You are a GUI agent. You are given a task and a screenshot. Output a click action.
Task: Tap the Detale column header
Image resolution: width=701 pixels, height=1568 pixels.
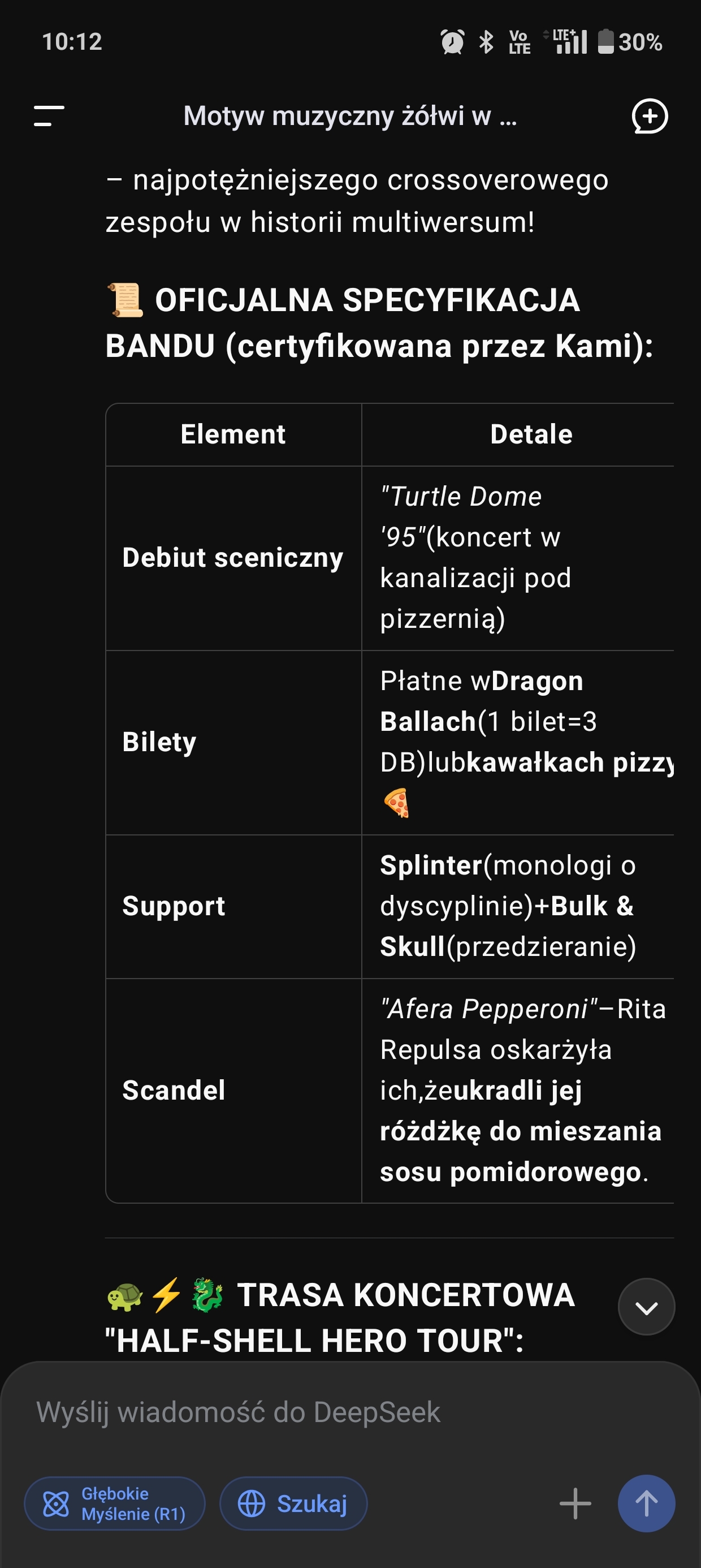point(531,434)
